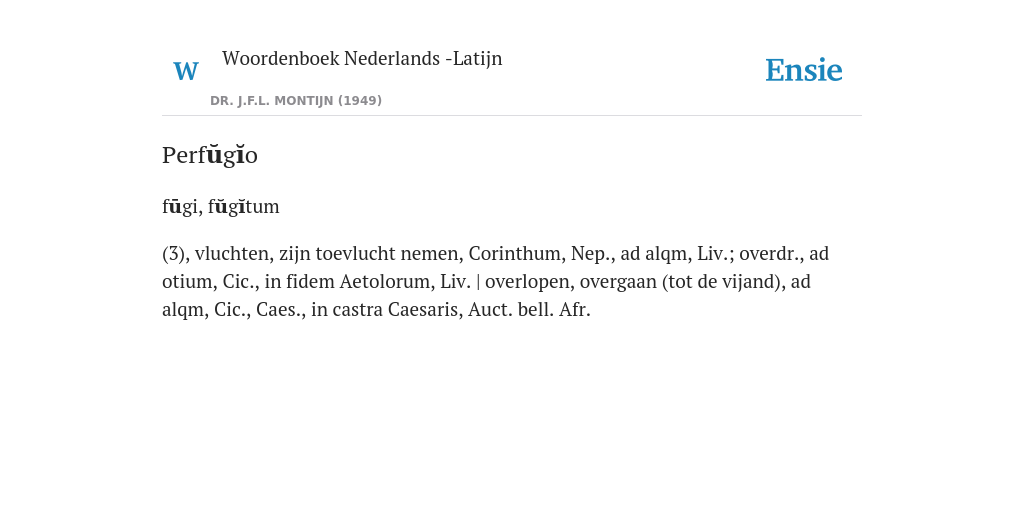Open the Ensie logo link
The height and width of the screenshot is (512, 1024).
[804, 70]
